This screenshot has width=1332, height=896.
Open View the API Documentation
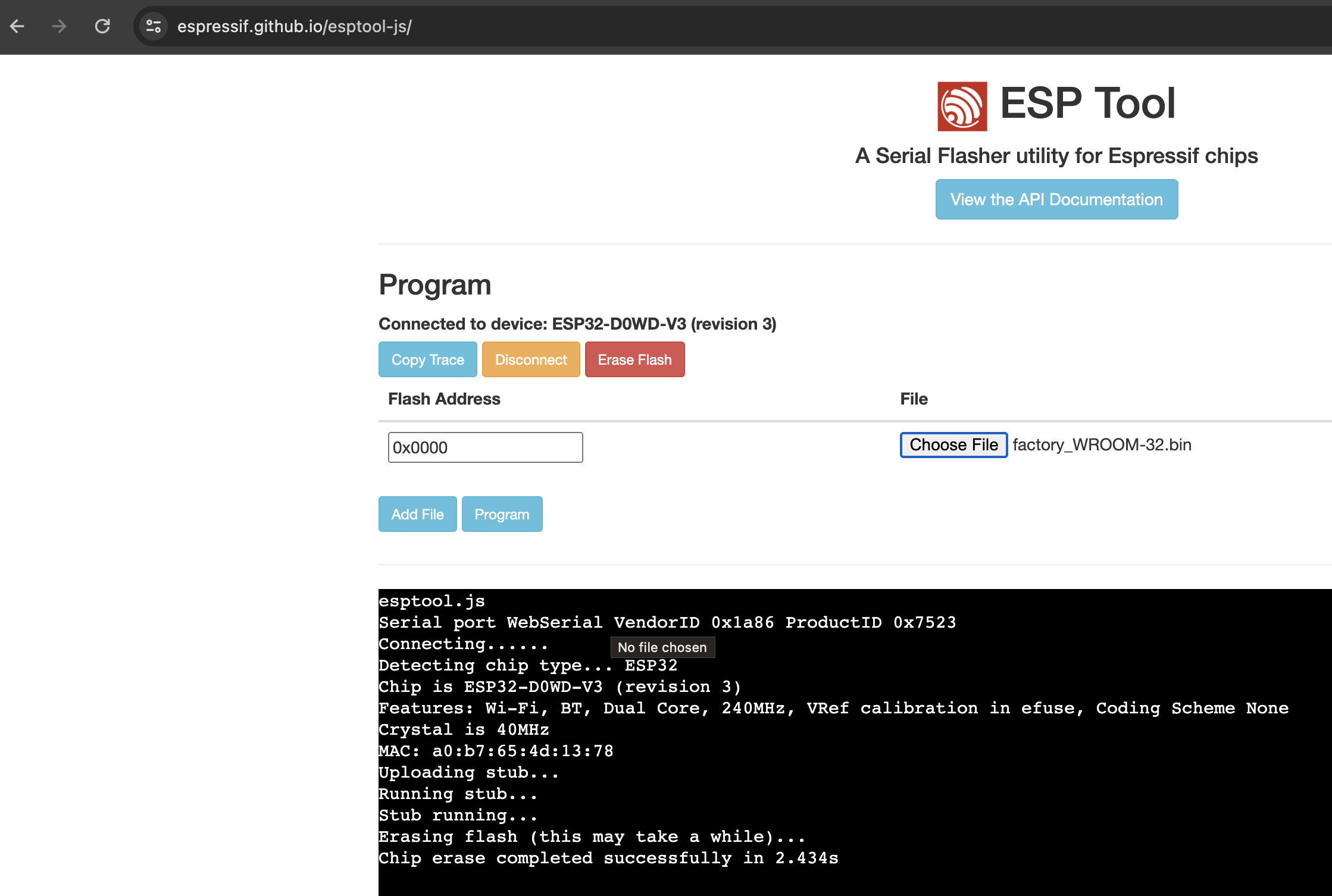click(x=1056, y=199)
